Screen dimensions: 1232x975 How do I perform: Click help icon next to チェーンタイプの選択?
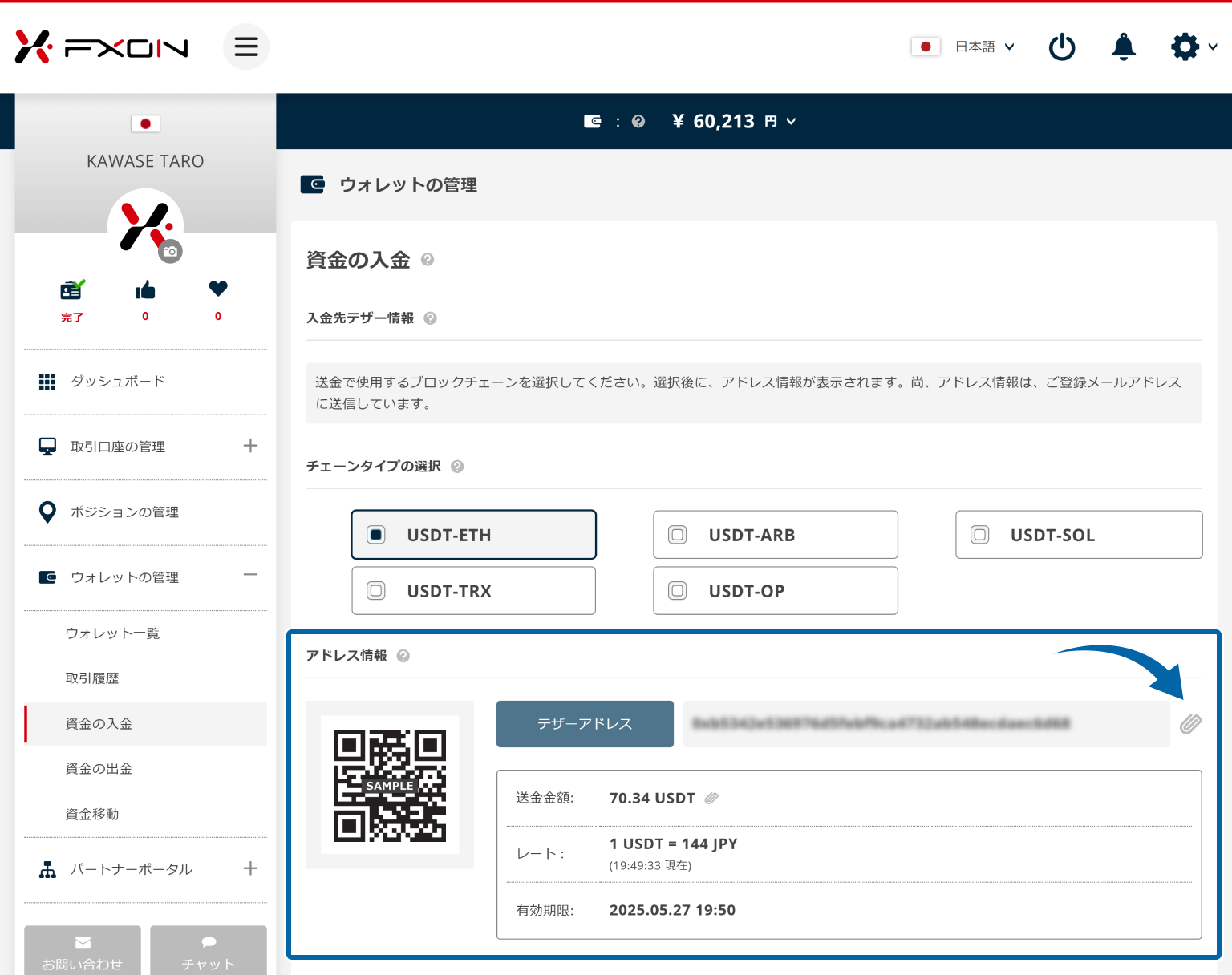[457, 467]
